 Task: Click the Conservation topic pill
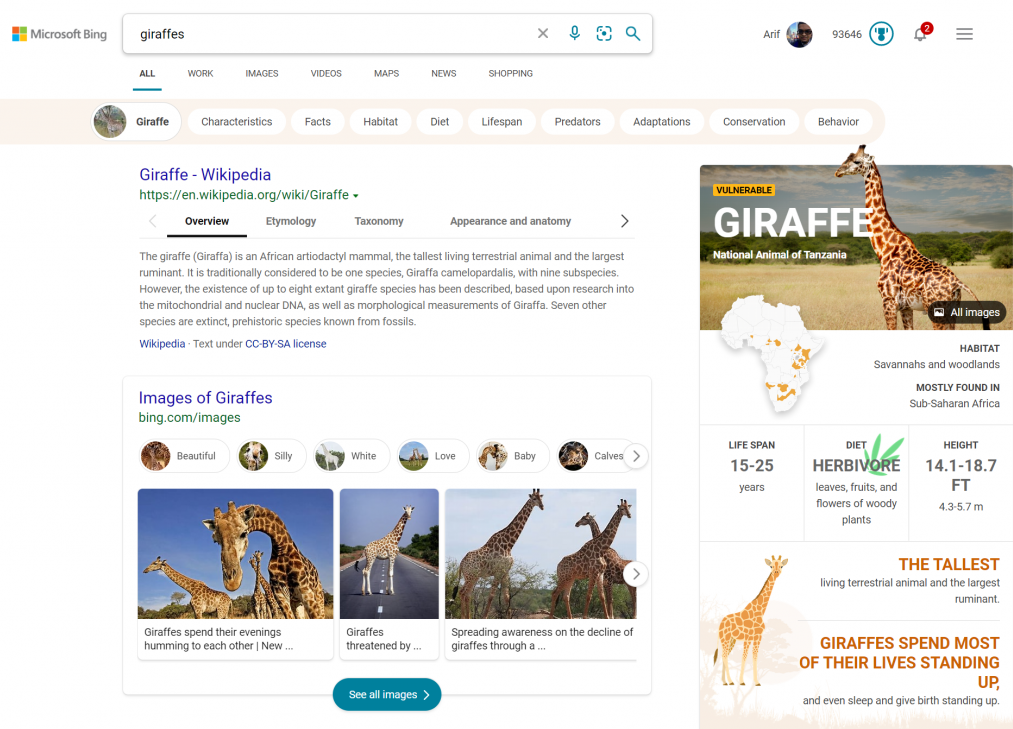click(754, 122)
